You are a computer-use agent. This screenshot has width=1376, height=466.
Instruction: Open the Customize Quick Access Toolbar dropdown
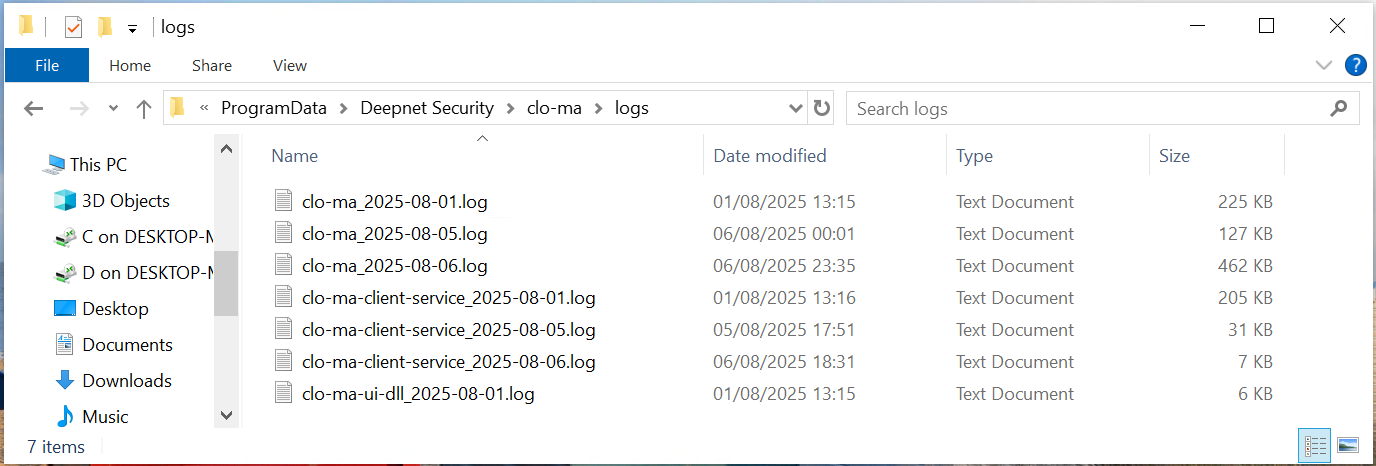coord(132,28)
